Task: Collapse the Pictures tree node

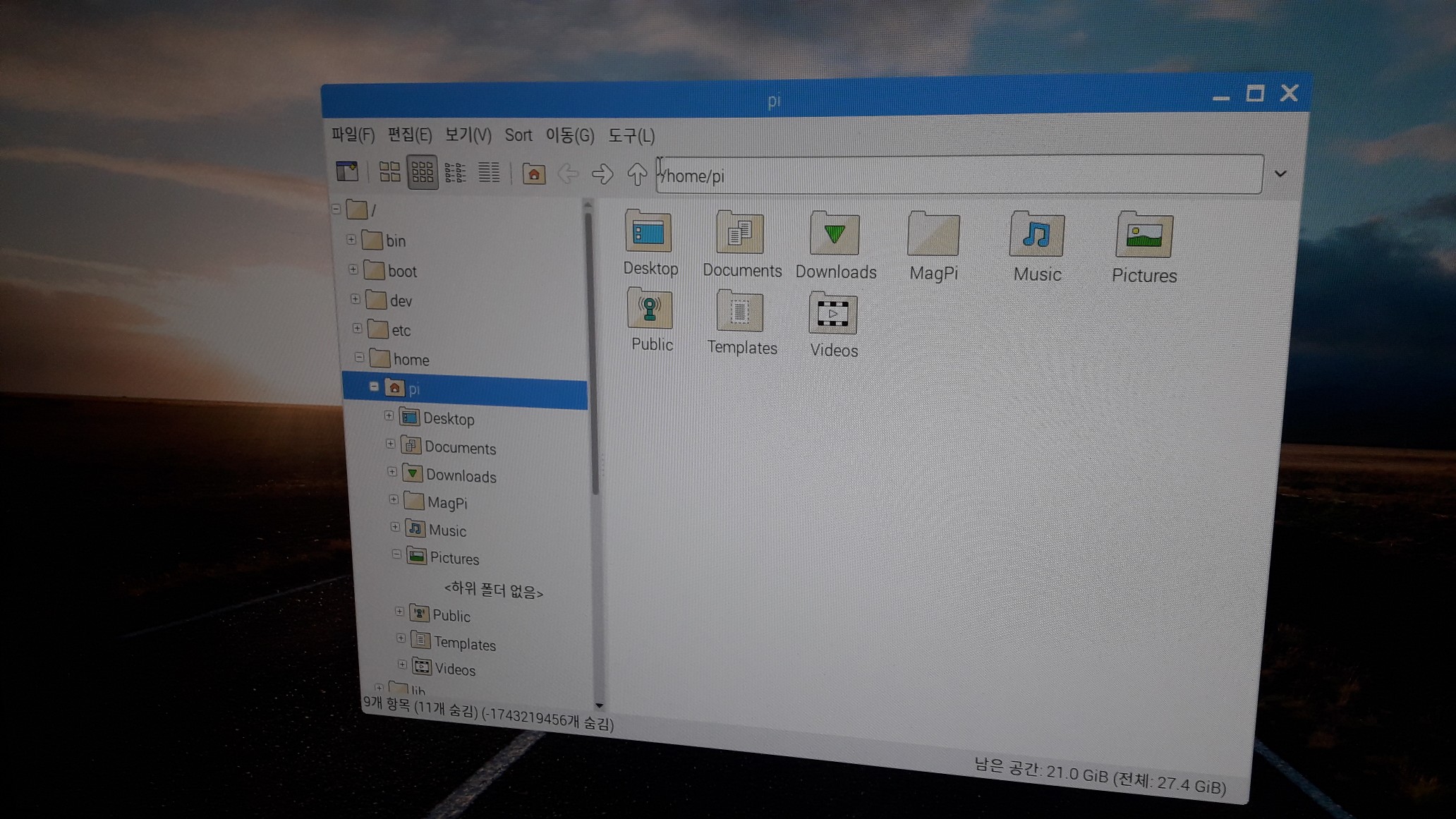Action: click(396, 554)
